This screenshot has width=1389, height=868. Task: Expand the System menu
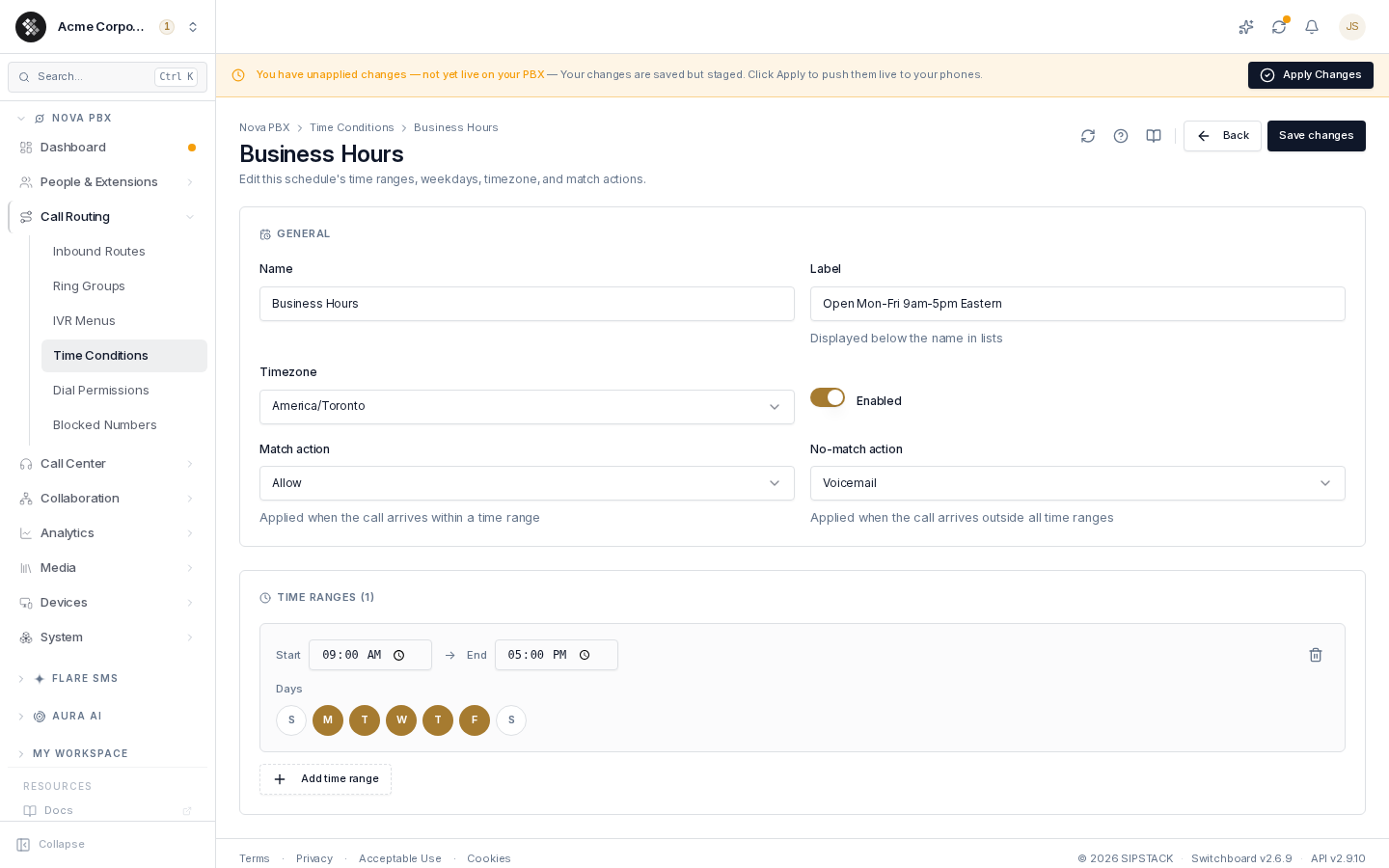coord(107,637)
